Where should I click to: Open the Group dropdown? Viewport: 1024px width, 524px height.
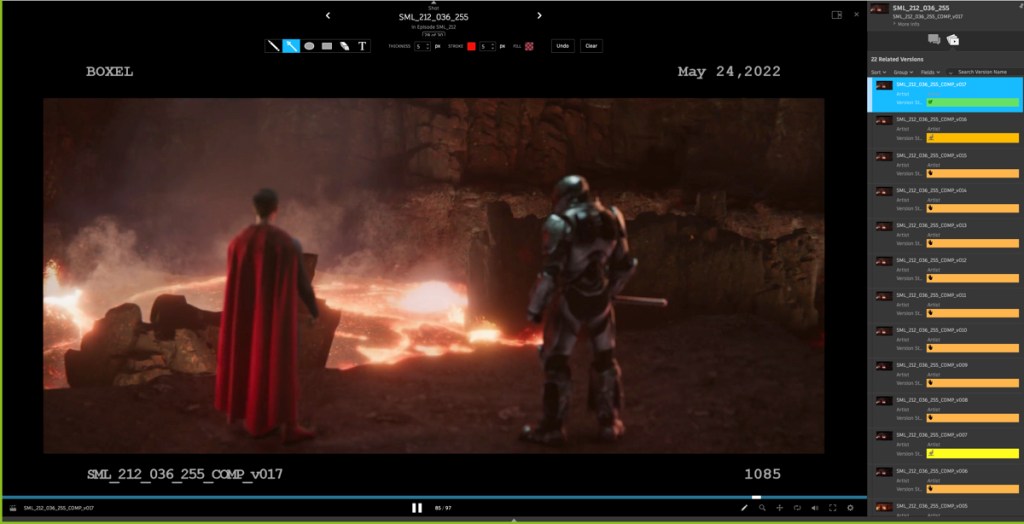[x=903, y=72]
